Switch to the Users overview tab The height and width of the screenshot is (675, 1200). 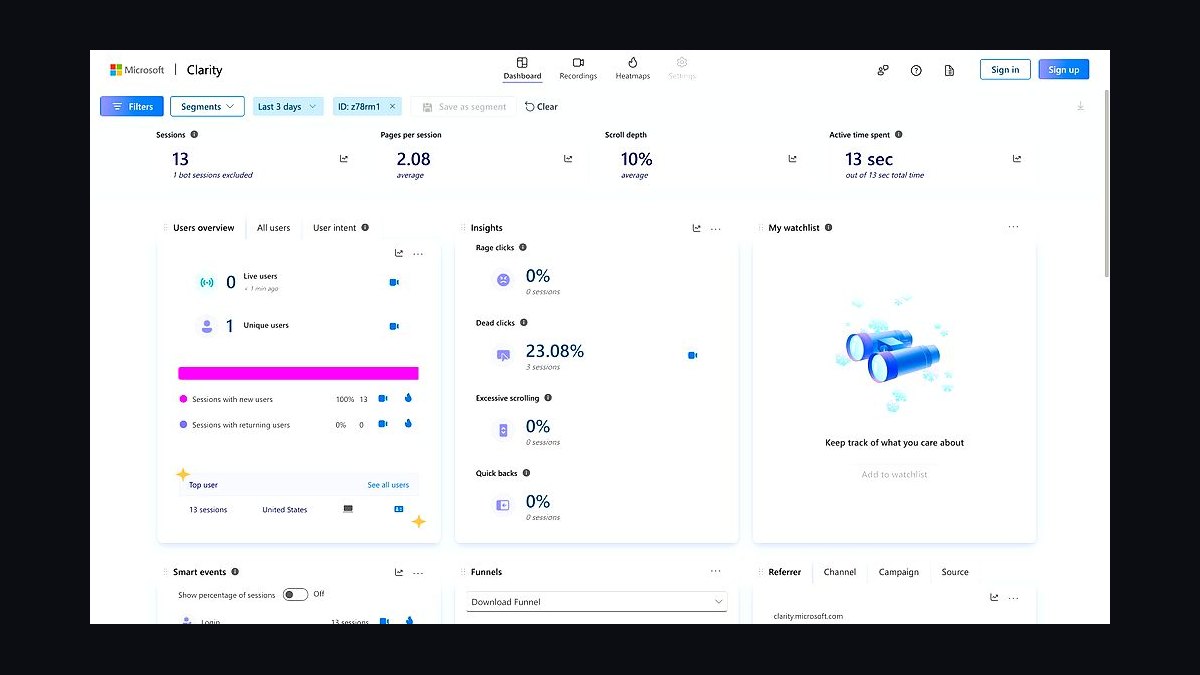tap(203, 228)
